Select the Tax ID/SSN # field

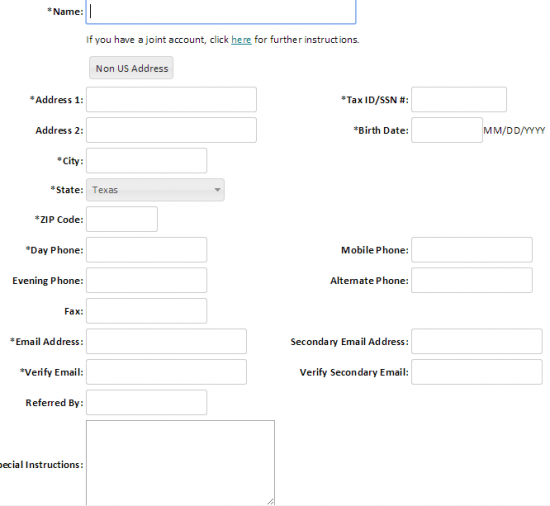[x=459, y=100]
